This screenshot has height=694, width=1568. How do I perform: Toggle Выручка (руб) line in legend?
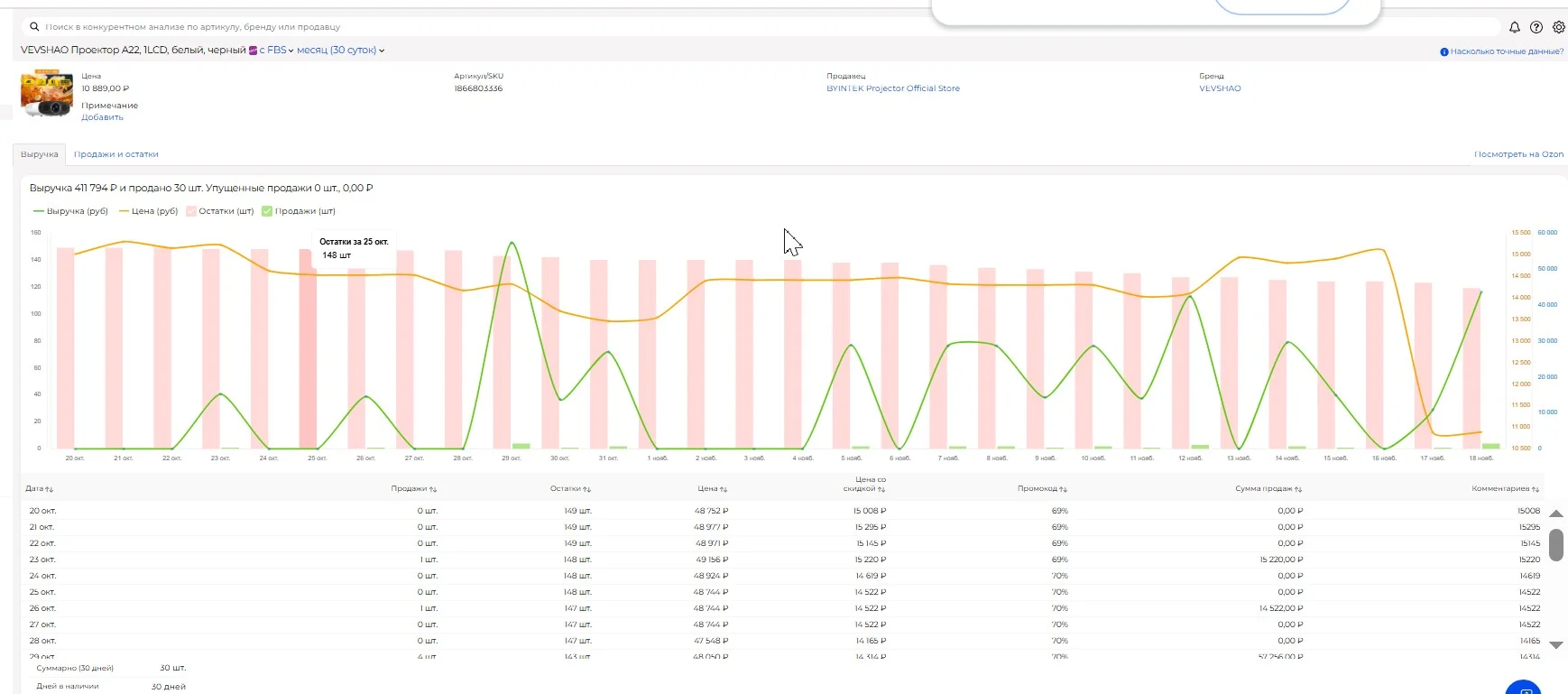point(70,211)
